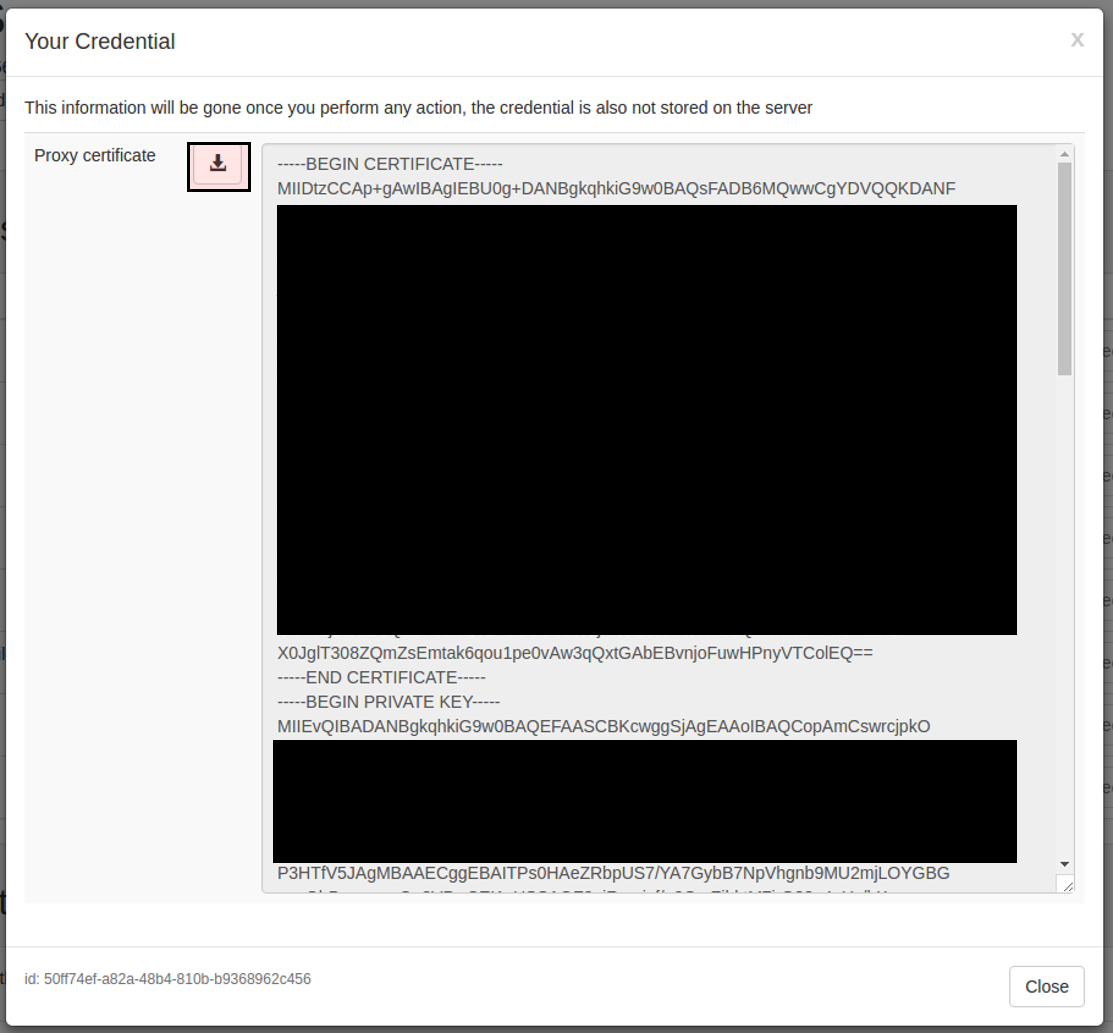Click the credential id text

tap(168, 979)
